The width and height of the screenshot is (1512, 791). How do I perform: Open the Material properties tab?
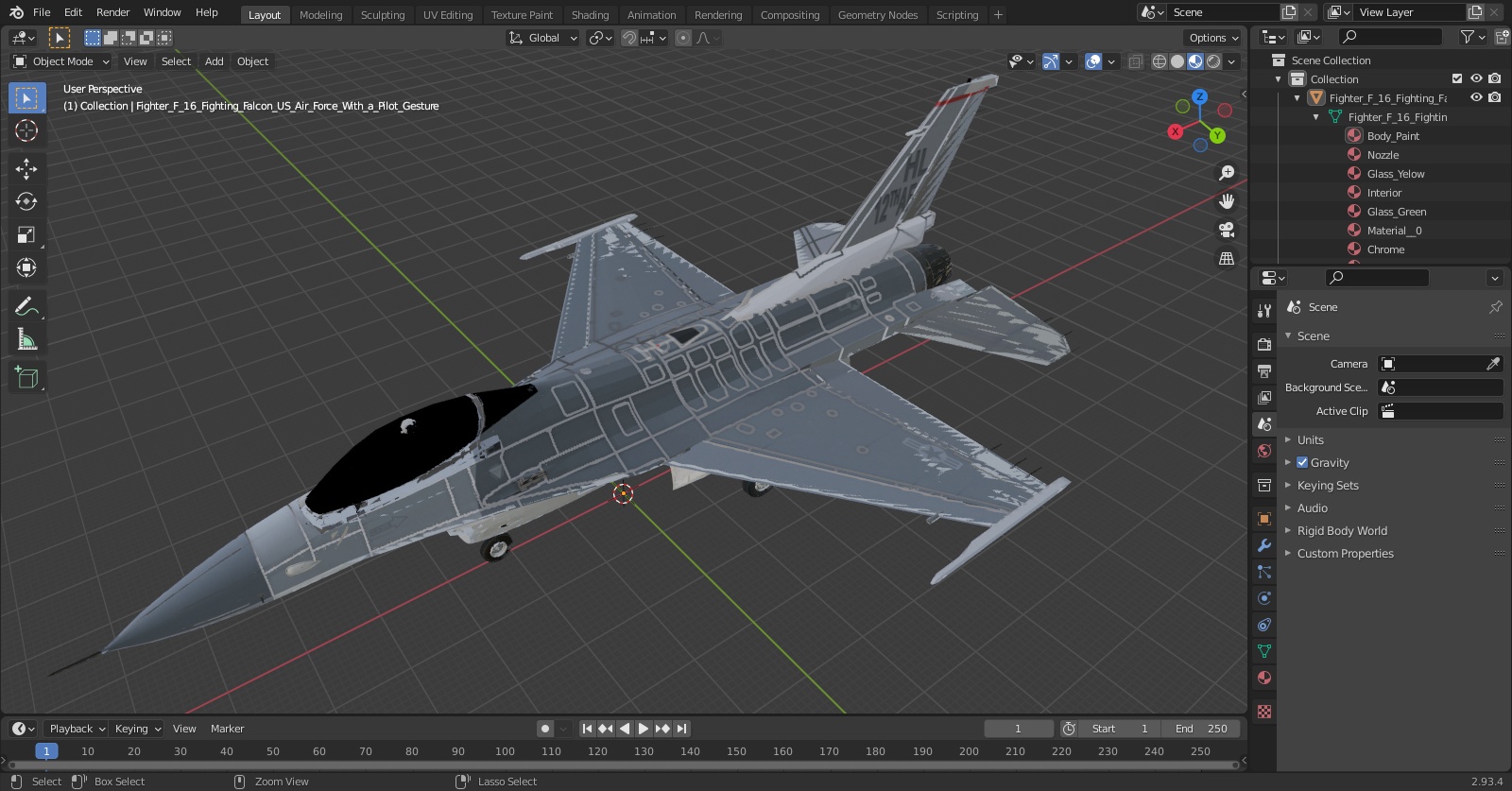pyautogui.click(x=1264, y=678)
